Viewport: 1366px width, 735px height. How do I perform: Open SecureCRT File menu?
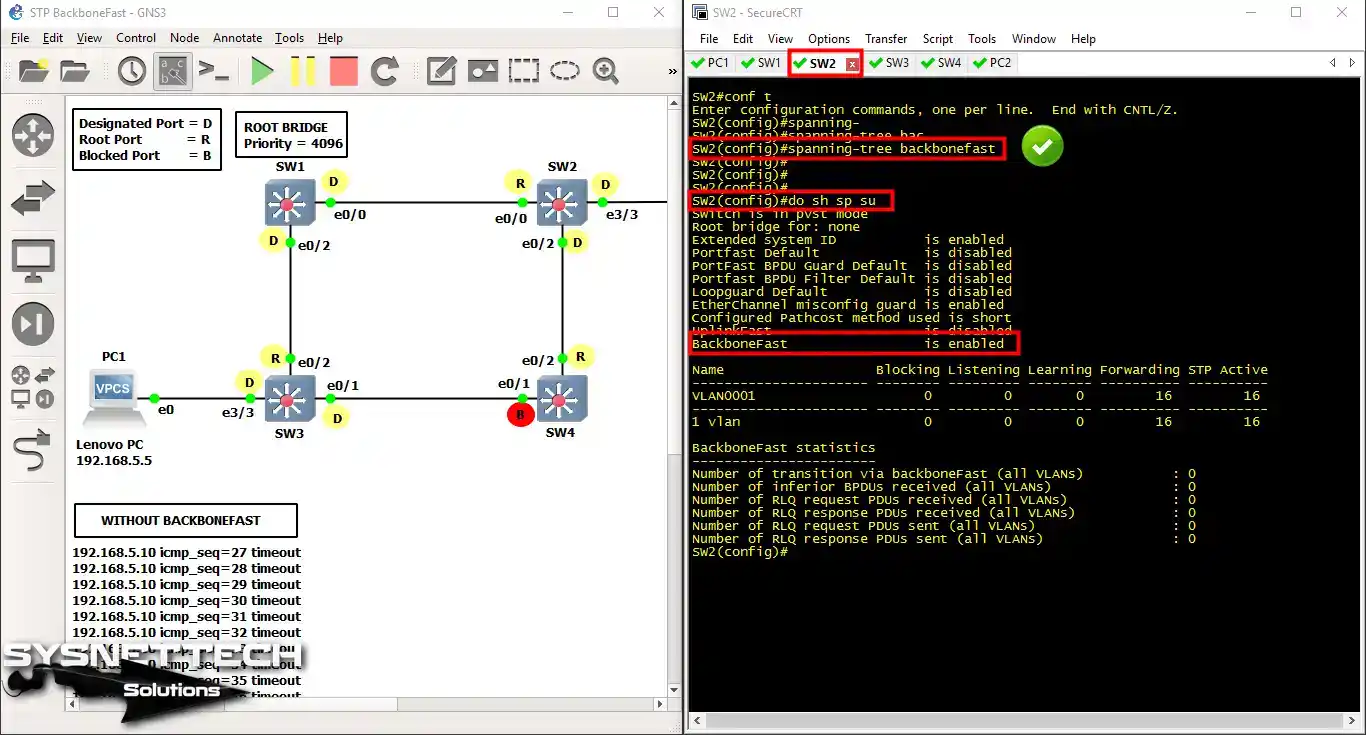709,39
